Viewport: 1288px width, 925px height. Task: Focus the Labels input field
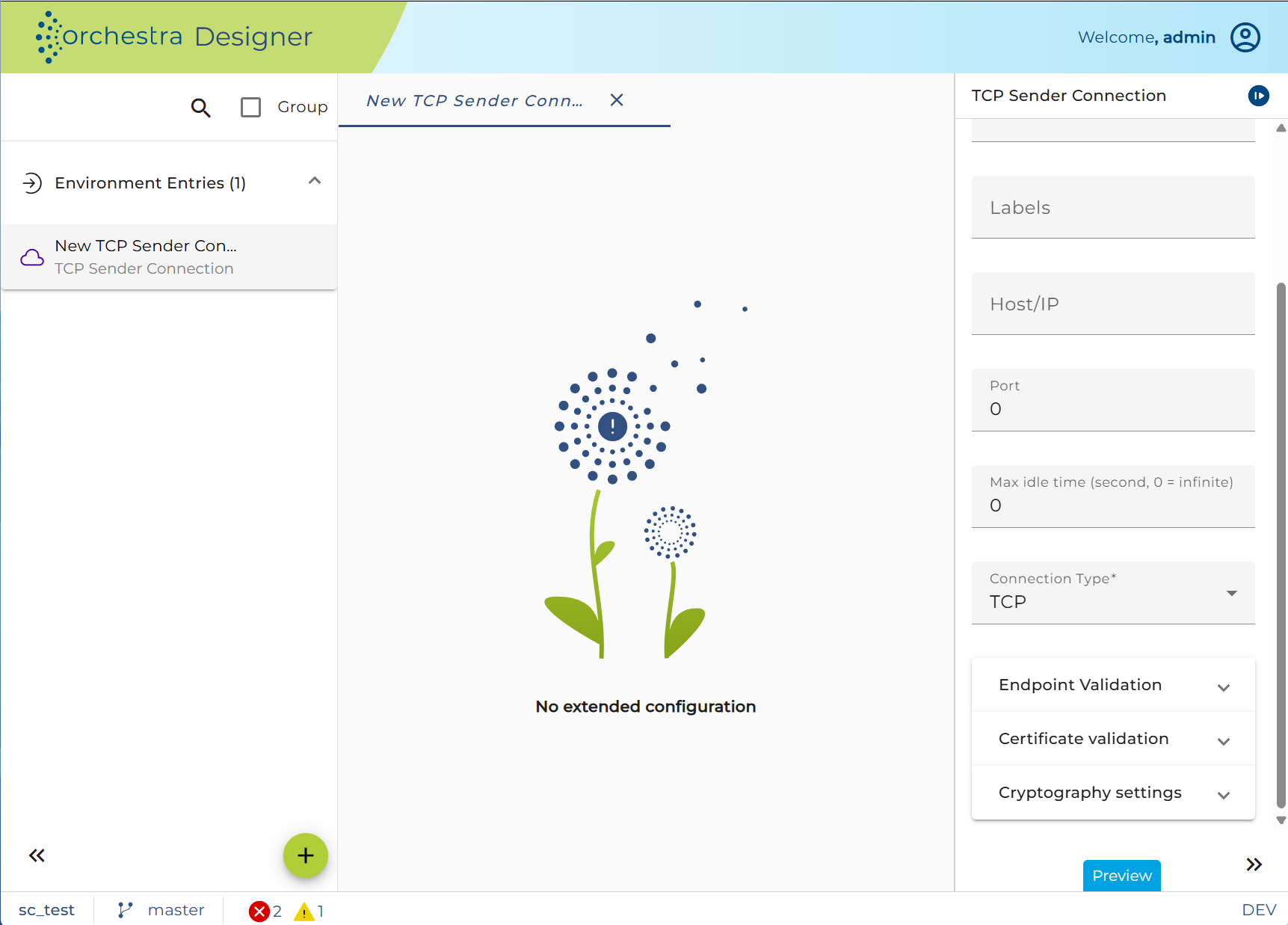tap(1113, 207)
